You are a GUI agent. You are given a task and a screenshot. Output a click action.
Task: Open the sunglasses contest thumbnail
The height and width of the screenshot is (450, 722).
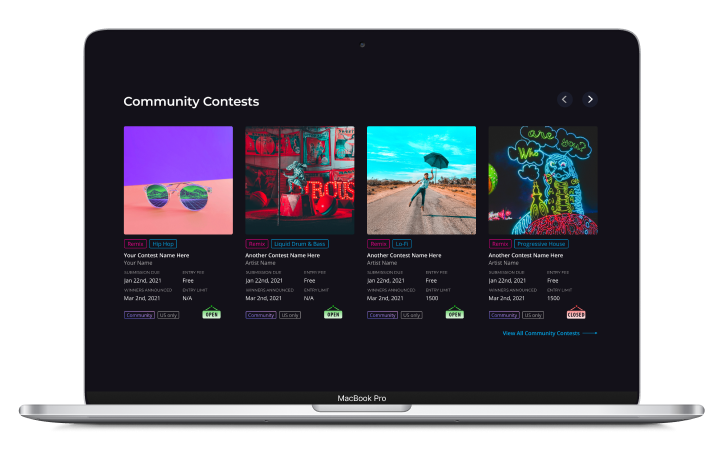coord(178,180)
